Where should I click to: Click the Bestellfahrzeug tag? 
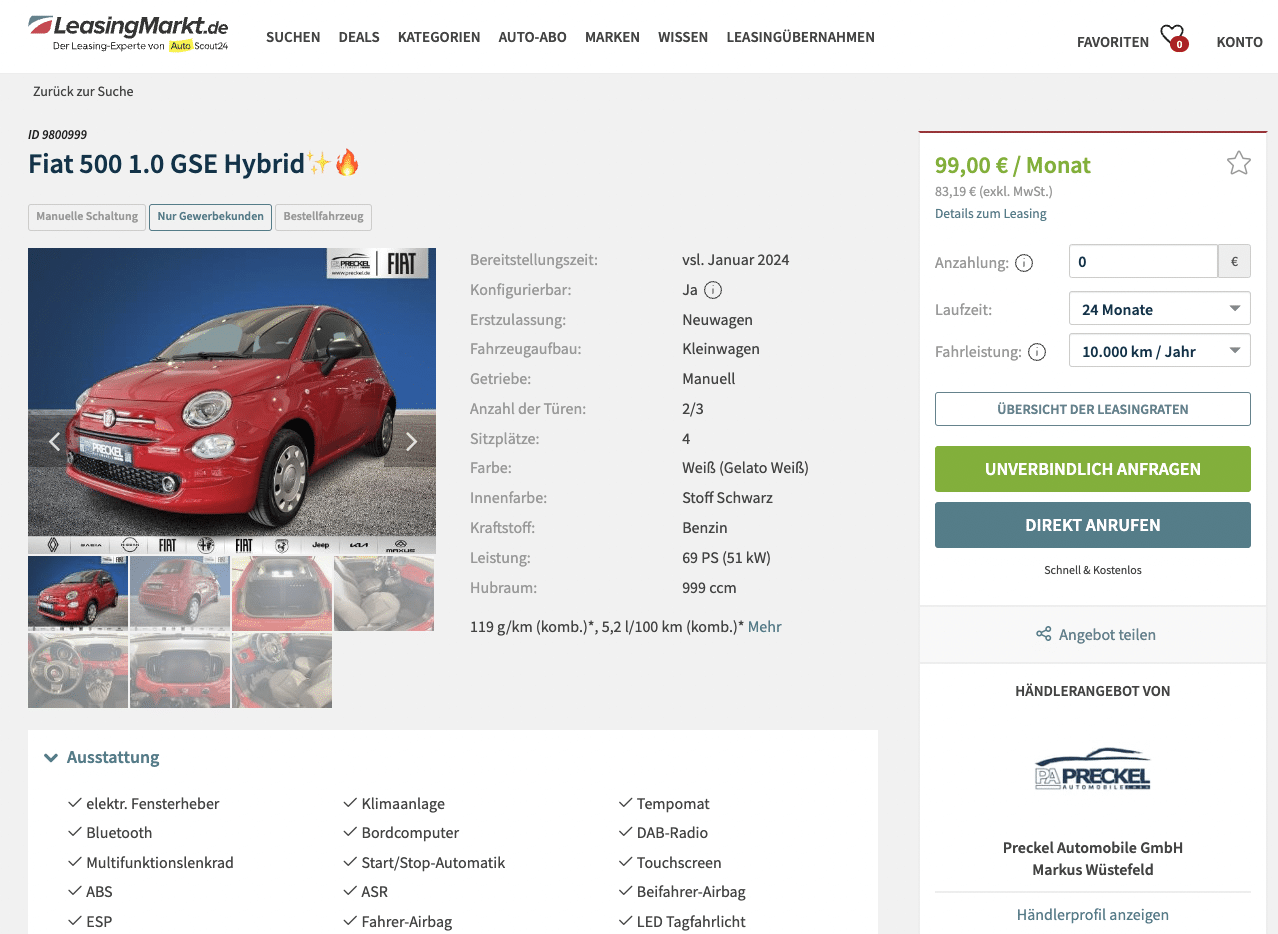click(323, 216)
